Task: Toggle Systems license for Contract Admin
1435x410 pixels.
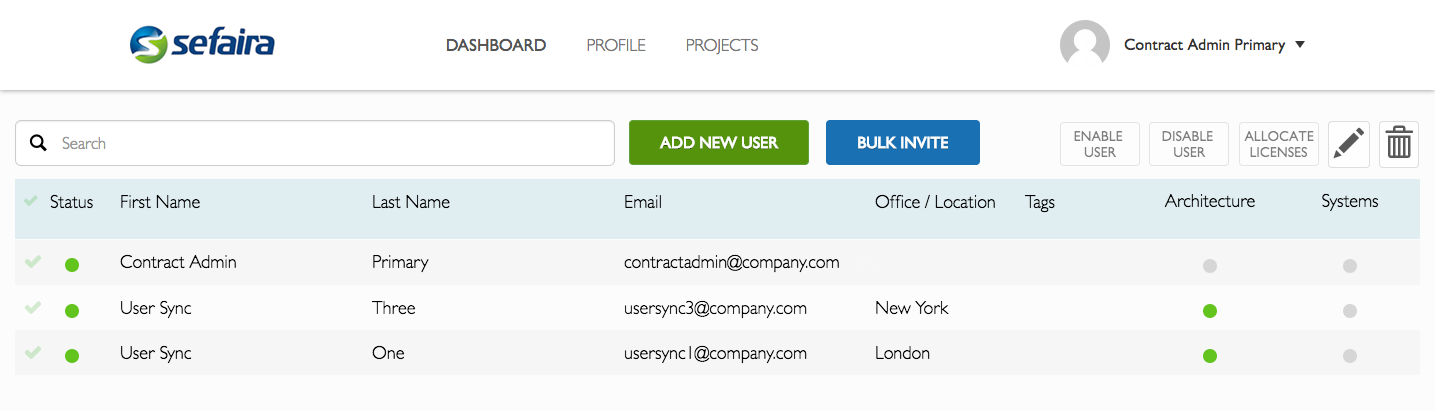Action: 1350,266
